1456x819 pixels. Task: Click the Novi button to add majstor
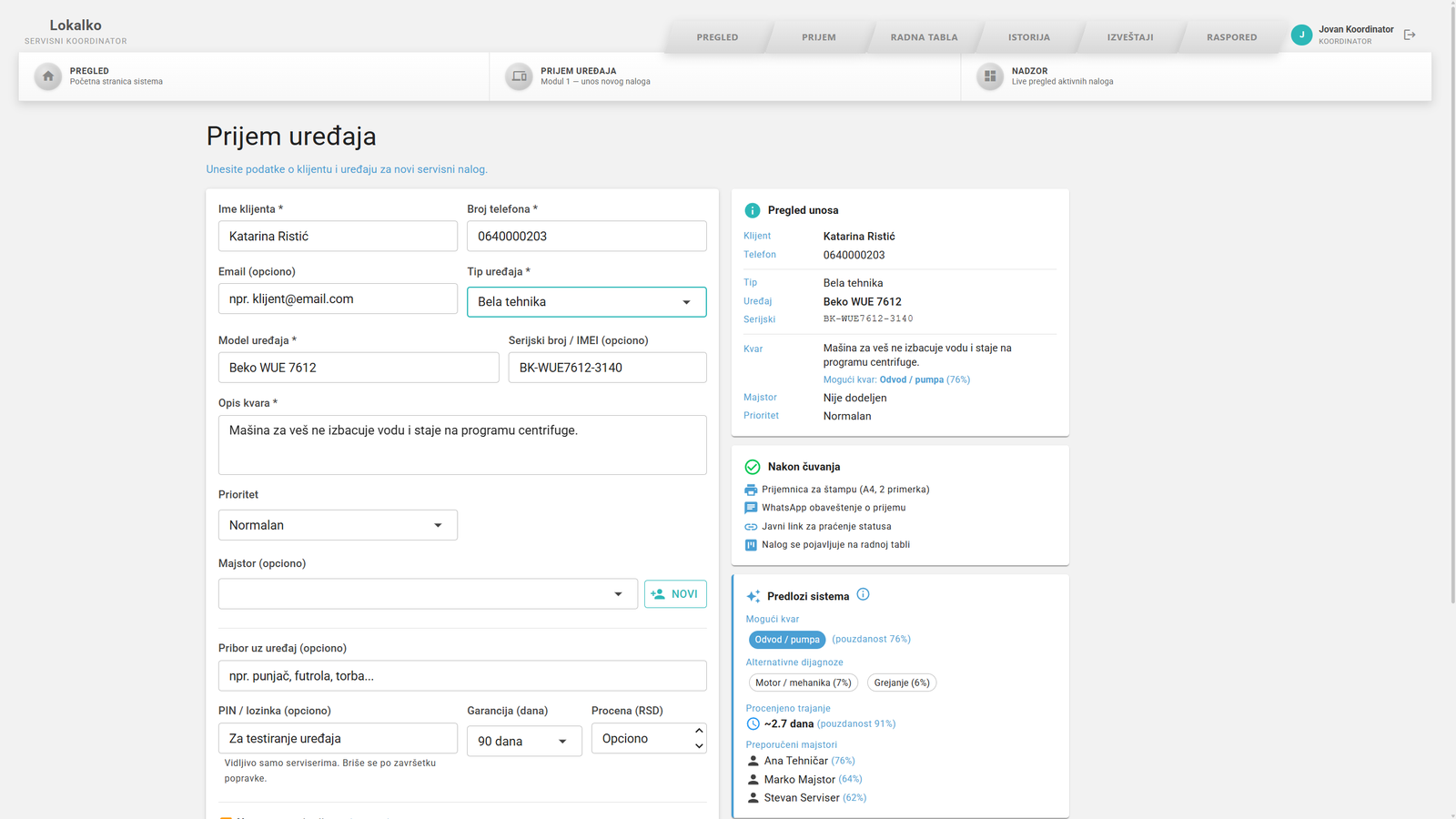coord(675,594)
